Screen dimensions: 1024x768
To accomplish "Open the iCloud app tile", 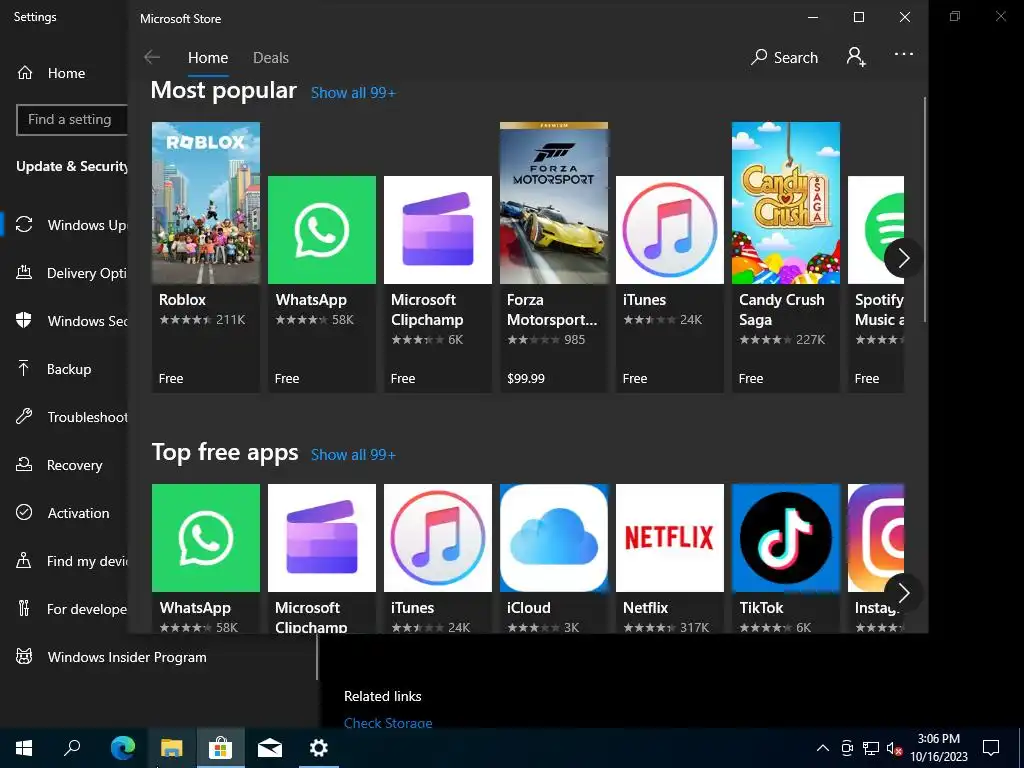I will click(x=554, y=558).
